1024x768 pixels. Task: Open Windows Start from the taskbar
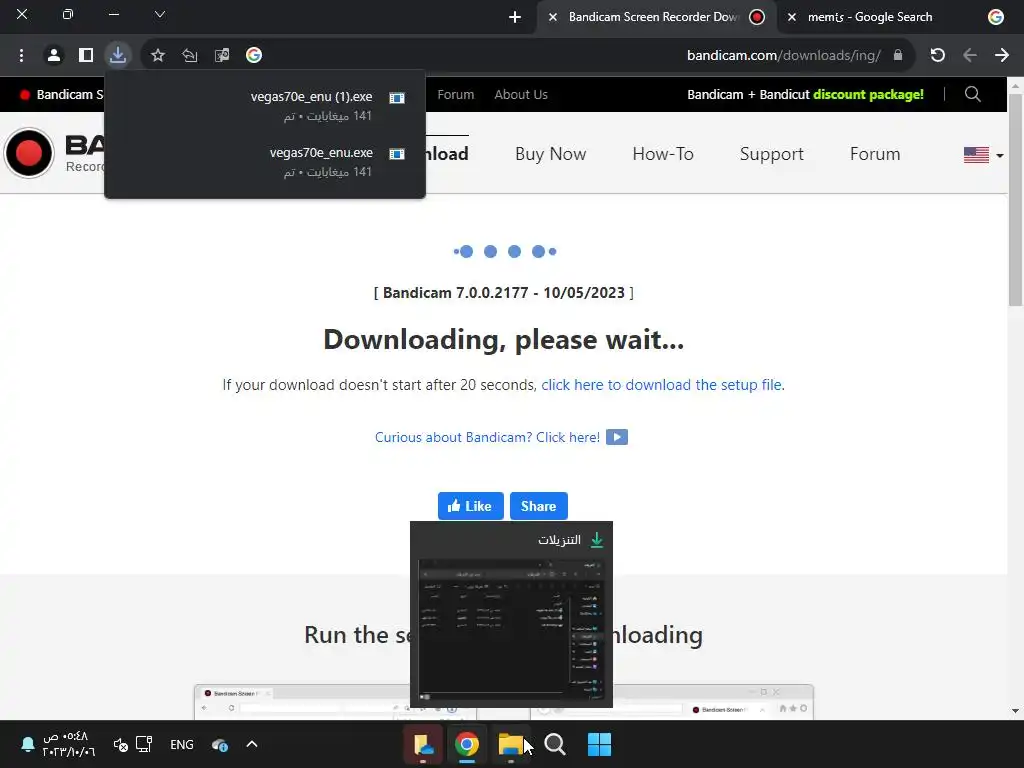click(x=599, y=744)
